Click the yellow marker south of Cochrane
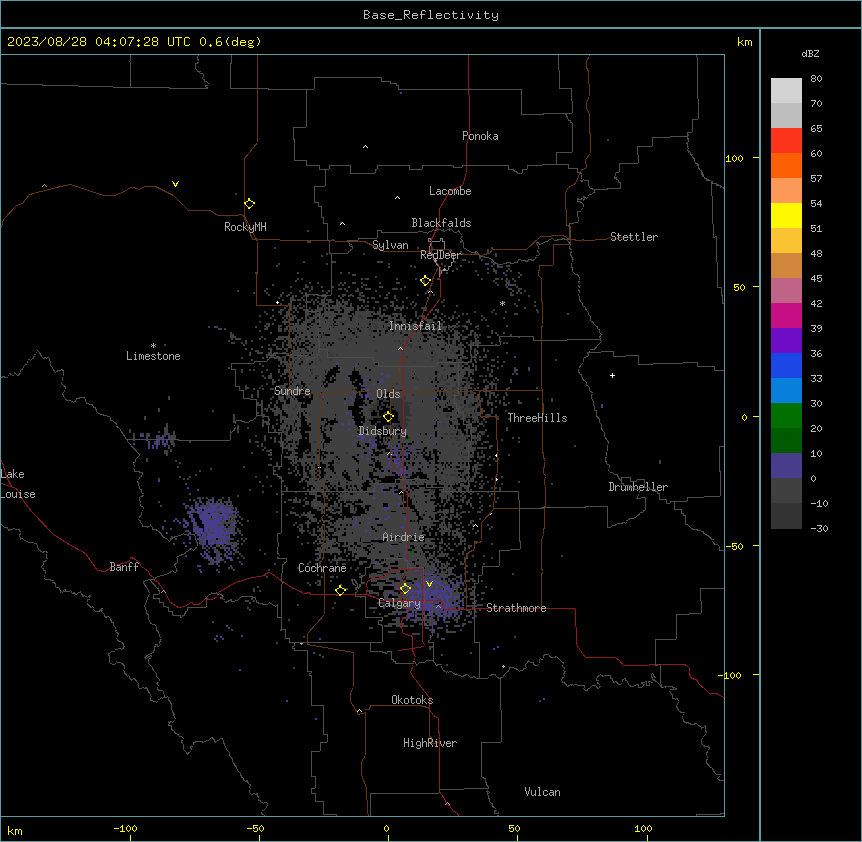Viewport: 862px width, 842px height. click(340, 590)
